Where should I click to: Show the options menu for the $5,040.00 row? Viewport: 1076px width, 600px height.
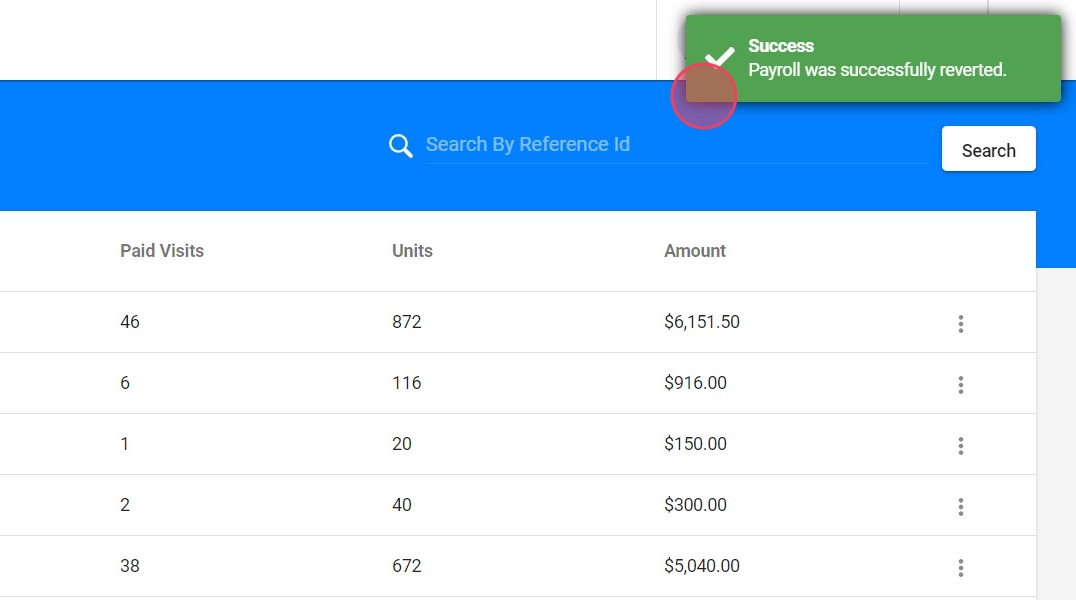[960, 567]
